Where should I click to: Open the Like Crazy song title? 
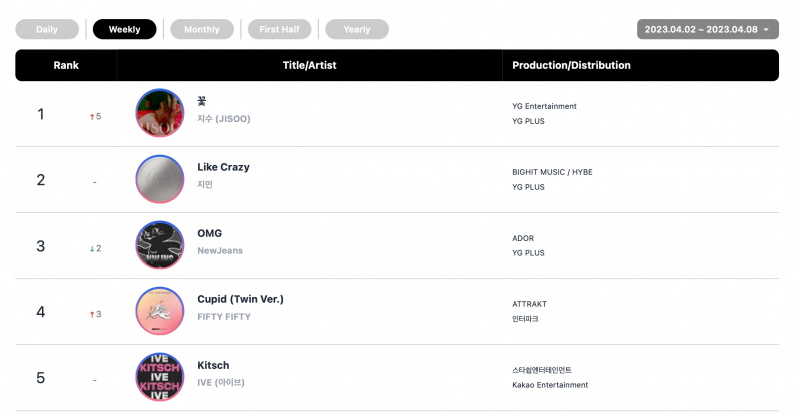223,167
